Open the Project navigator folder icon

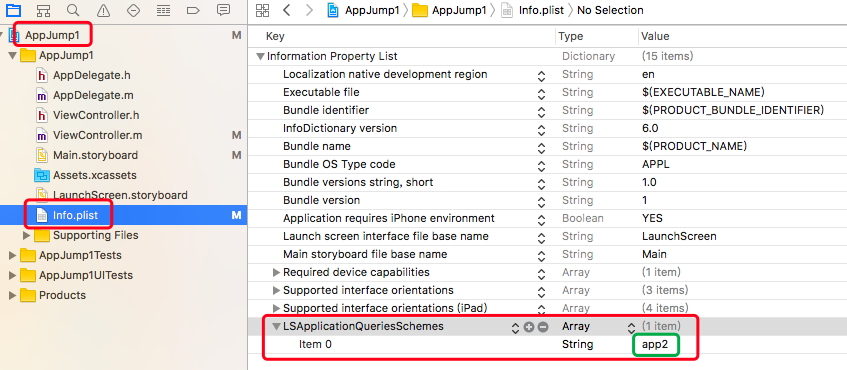tap(12, 10)
